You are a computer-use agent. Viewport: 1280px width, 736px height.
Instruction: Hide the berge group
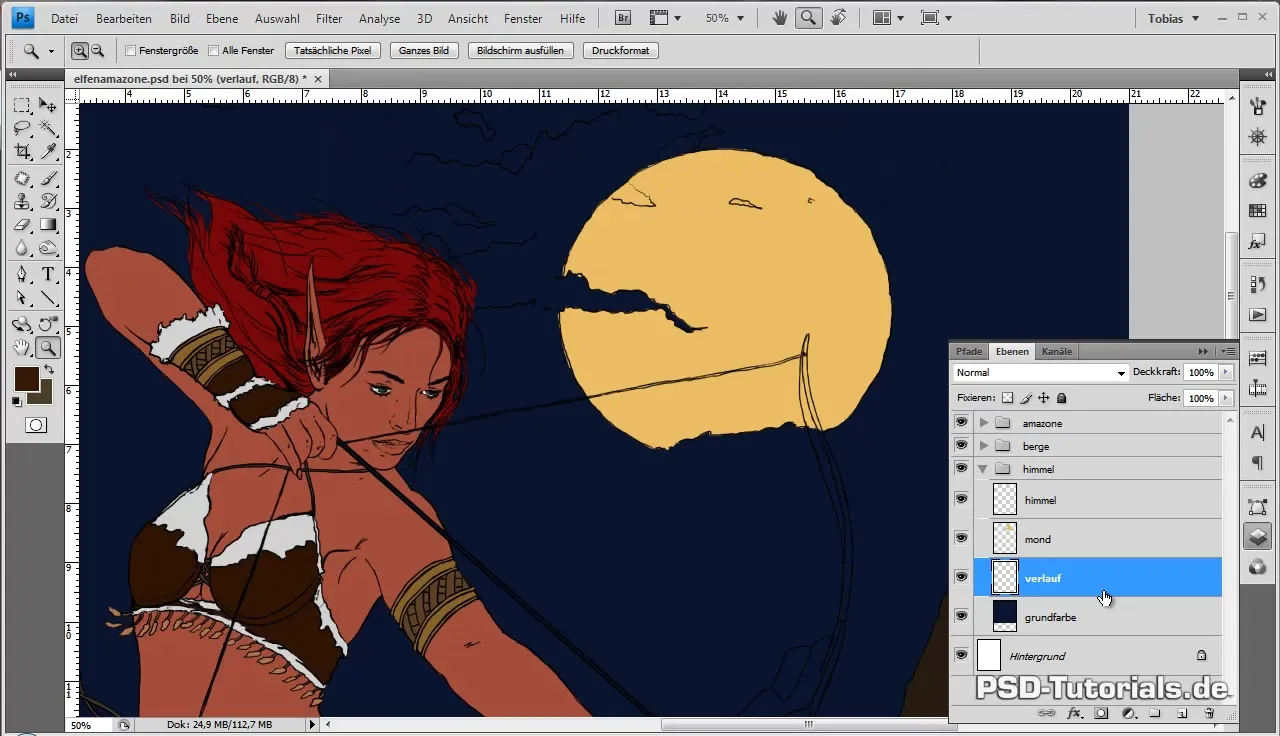tap(961, 446)
